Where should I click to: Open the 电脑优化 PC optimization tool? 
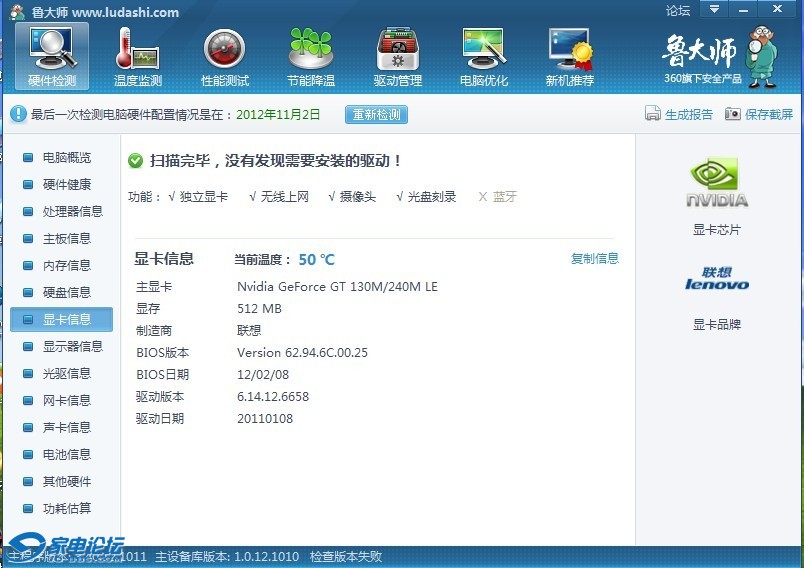pos(483,56)
